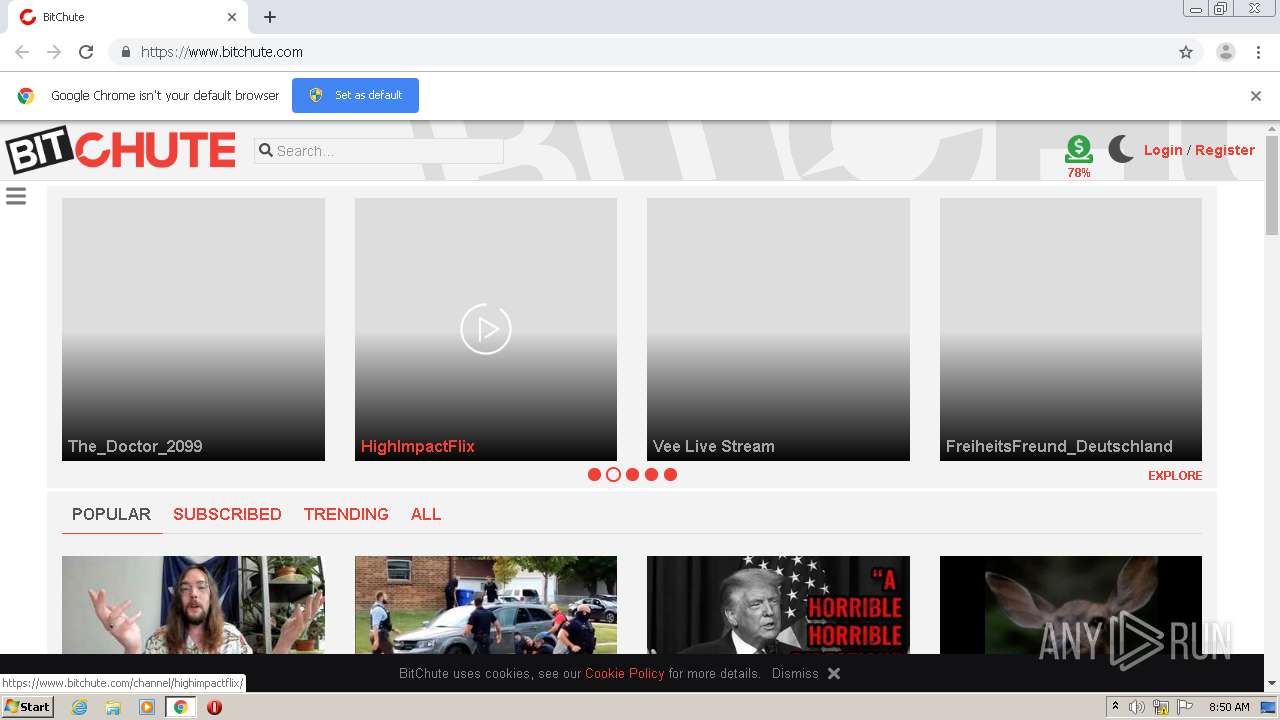Screen dimensions: 1280x720
Task: Click the BitChute logo
Action: pyautogui.click(x=121, y=150)
